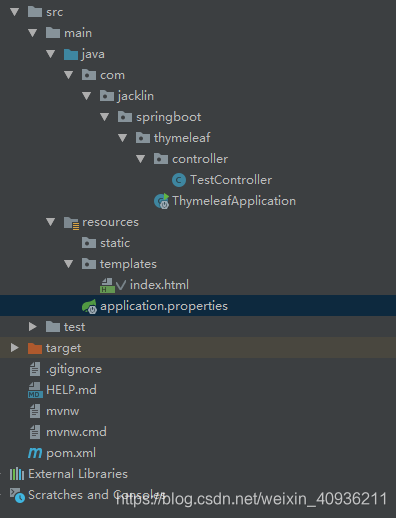Click the application.properties Spring config icon
396x518 pixels.
click(x=89, y=307)
